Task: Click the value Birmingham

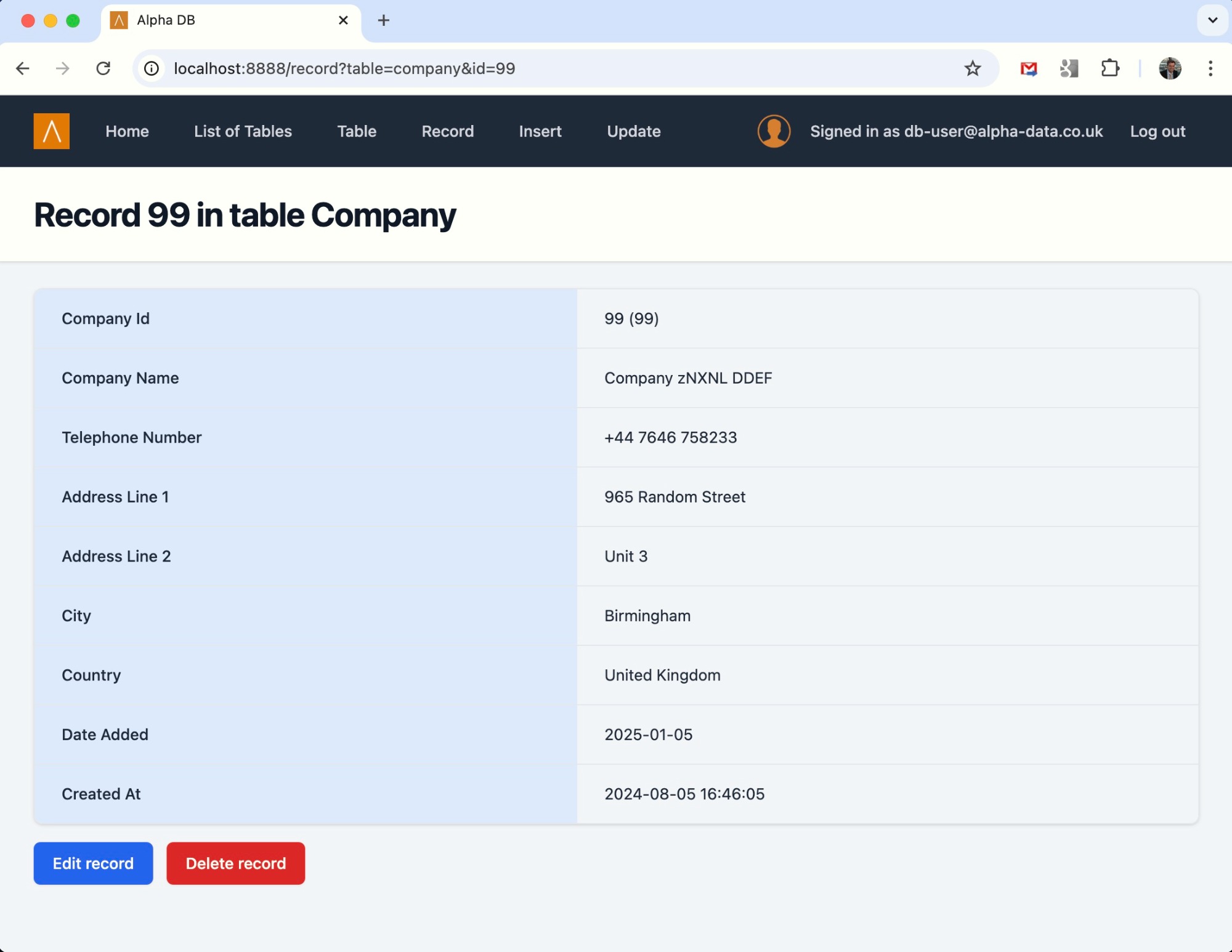Action: coord(647,616)
